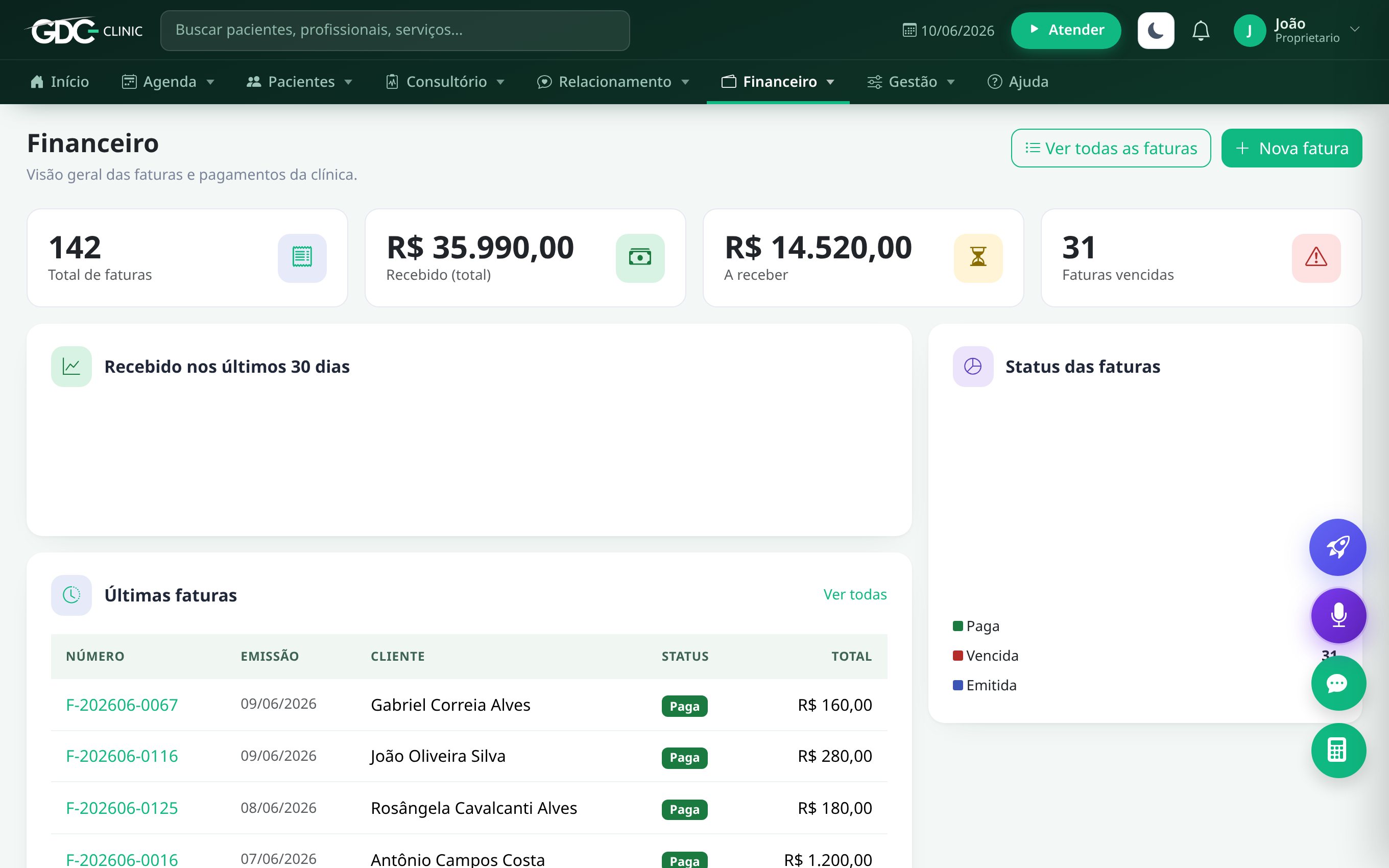Click the Relacionamento chat-heart icon
1389x868 pixels.
544,82
